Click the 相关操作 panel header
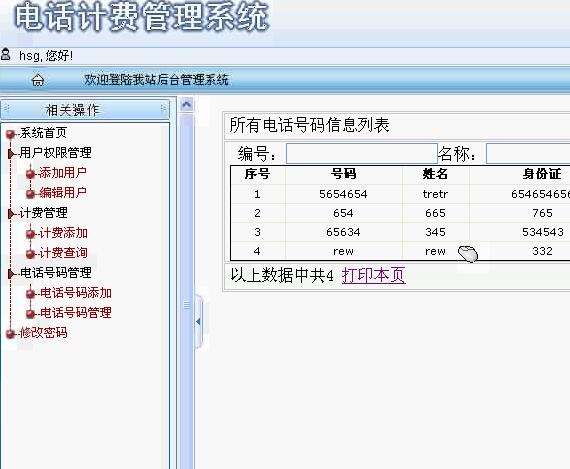This screenshot has width=570, height=469. click(85, 109)
